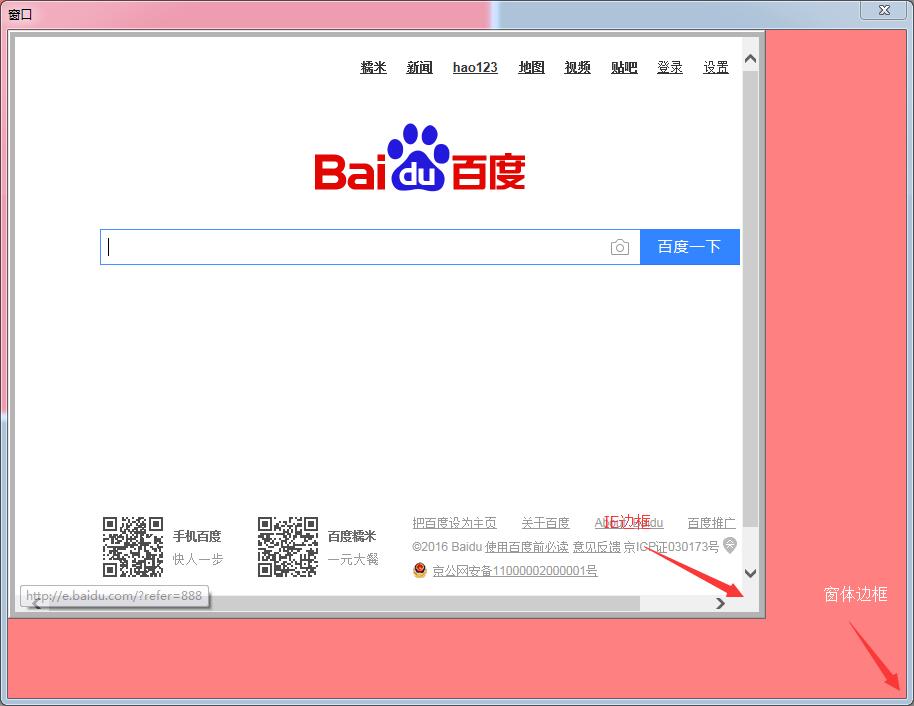This screenshot has width=914, height=706.
Task: Click the vertical scrollbar down arrow
Action: pos(751,573)
